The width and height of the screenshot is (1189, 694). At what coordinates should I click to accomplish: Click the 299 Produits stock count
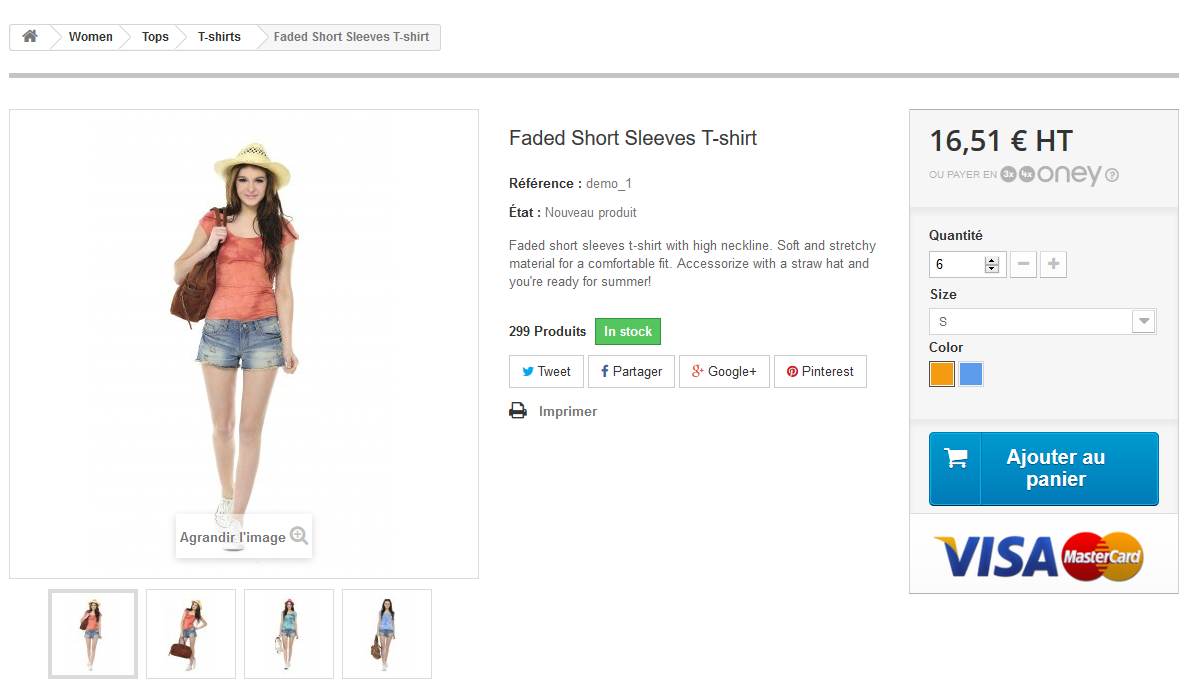[x=547, y=331]
